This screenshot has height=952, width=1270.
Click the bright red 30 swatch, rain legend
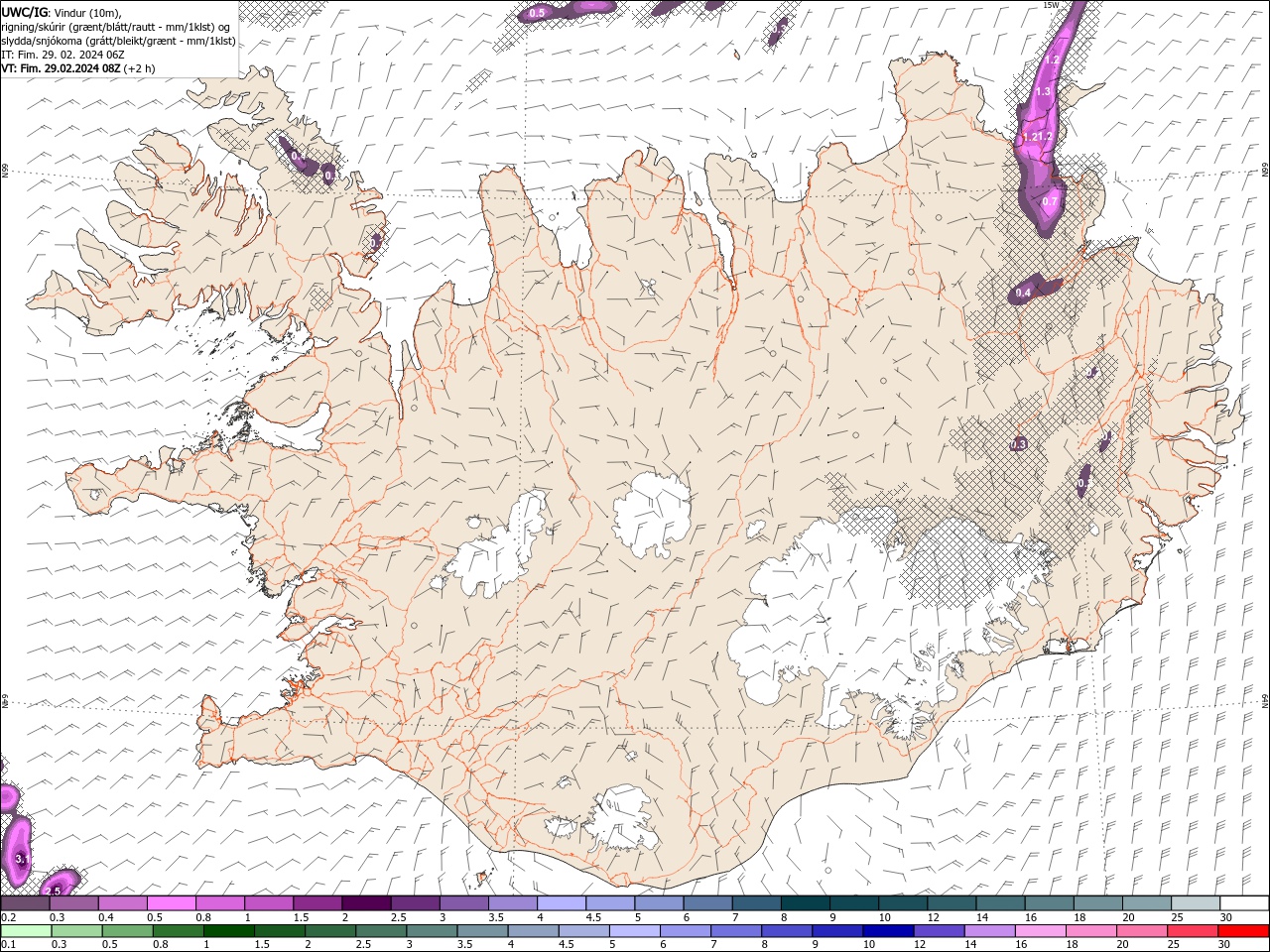pyautogui.click(x=1243, y=931)
